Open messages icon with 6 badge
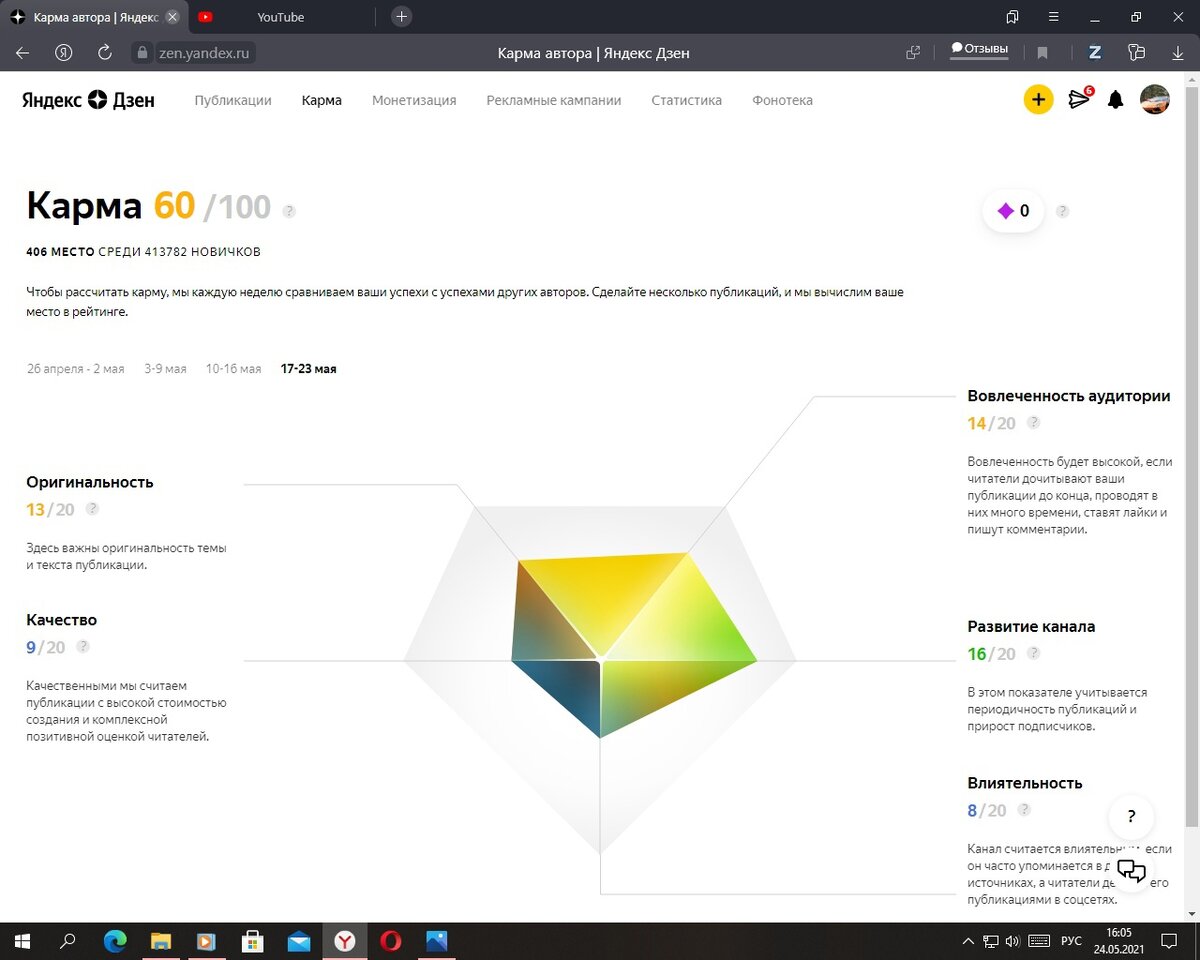 (1079, 99)
